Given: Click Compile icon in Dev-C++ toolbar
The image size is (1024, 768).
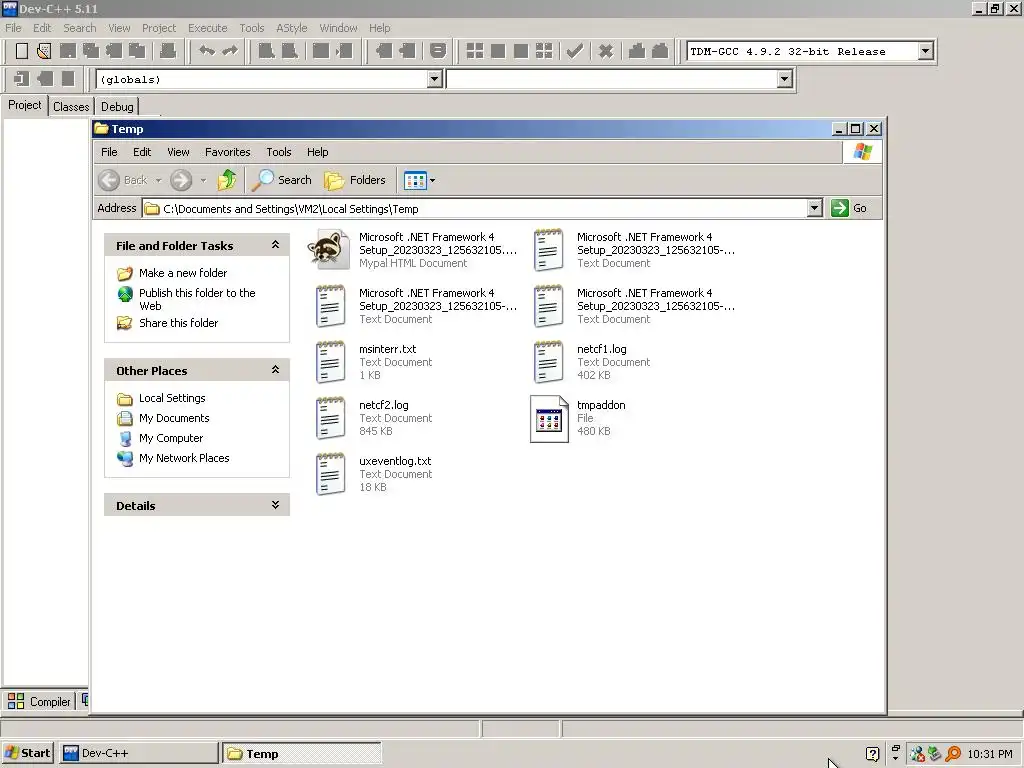Looking at the screenshot, I should coord(475,51).
